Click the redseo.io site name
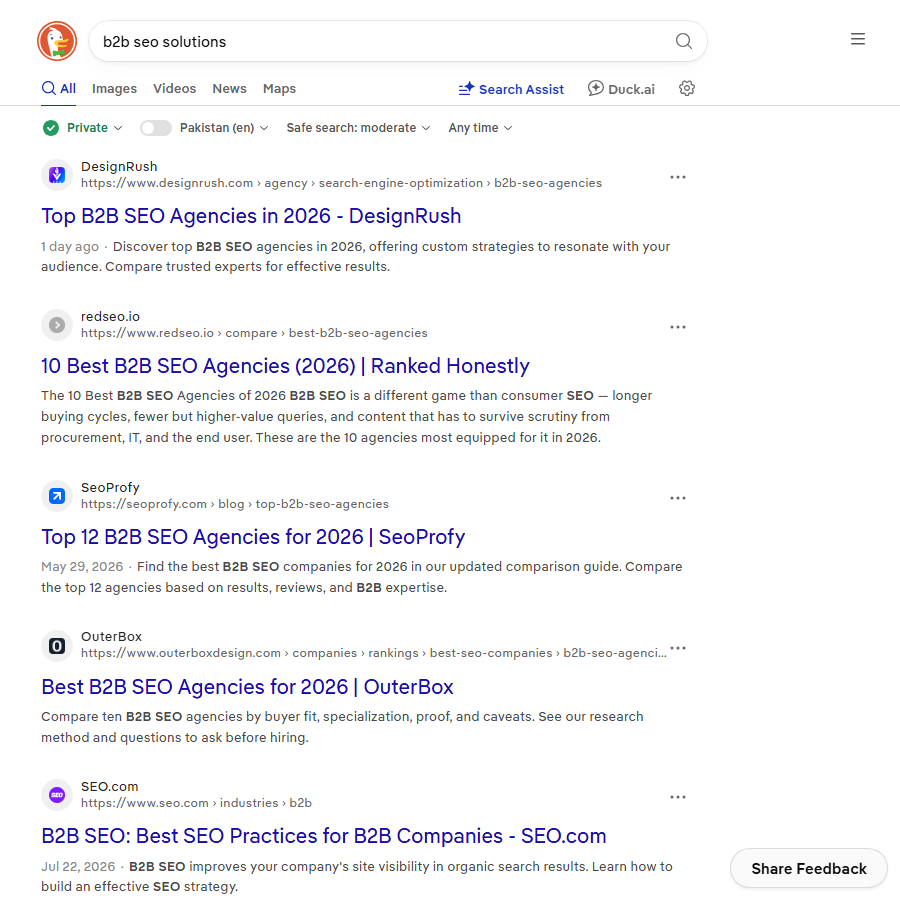This screenshot has width=900, height=900. pyautogui.click(x=110, y=316)
